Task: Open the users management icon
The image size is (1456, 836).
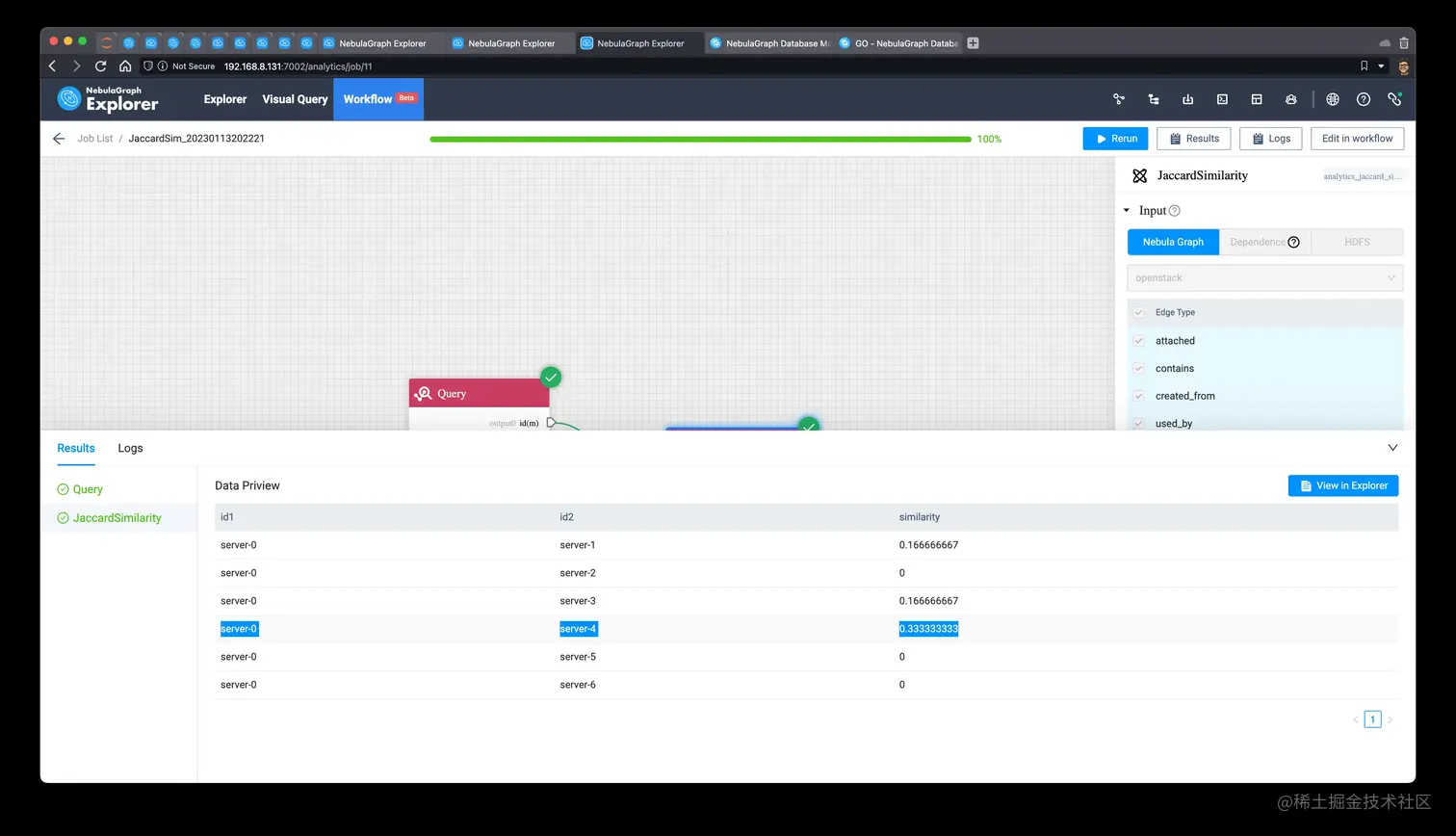Action: point(1291,99)
